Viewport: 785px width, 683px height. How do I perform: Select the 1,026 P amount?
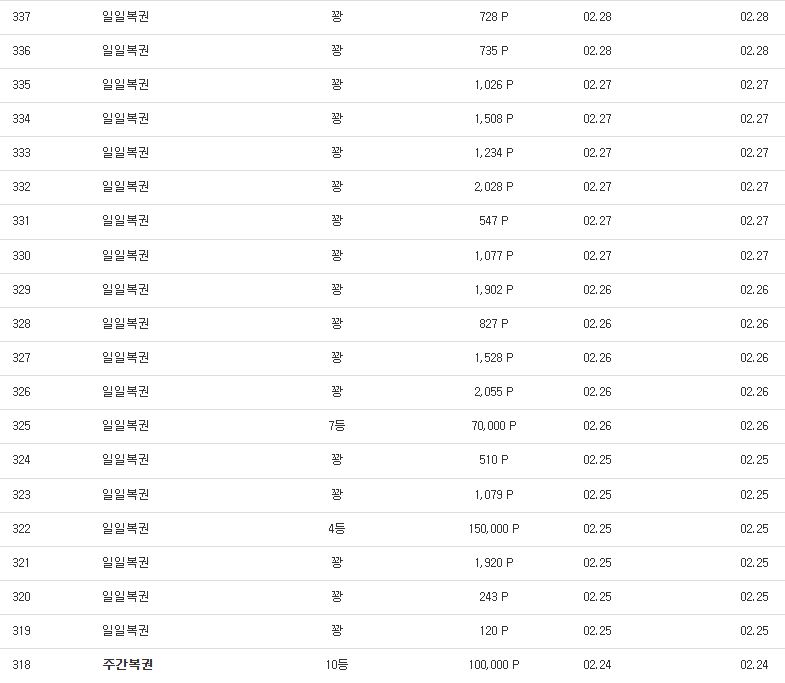[494, 84]
